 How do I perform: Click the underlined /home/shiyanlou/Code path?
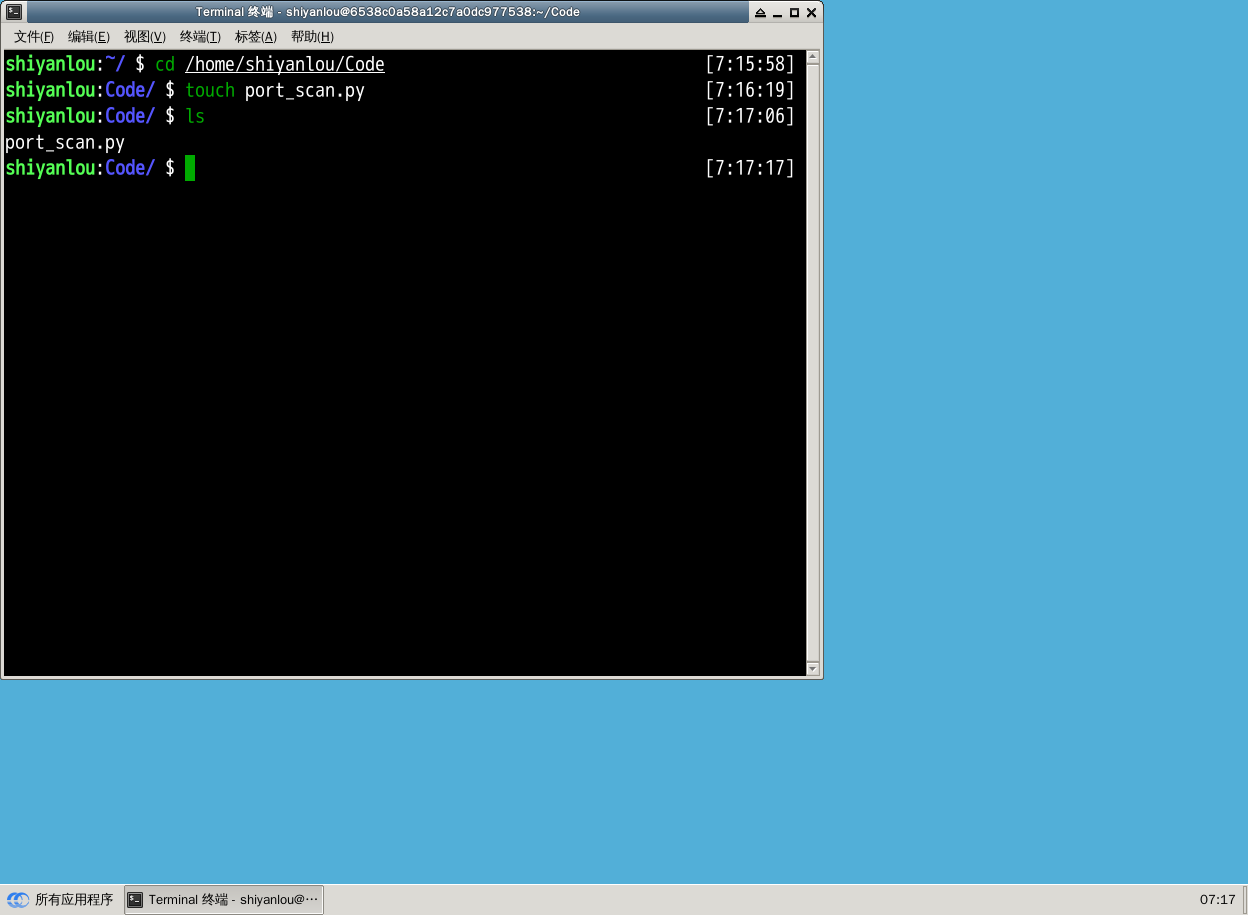click(284, 65)
